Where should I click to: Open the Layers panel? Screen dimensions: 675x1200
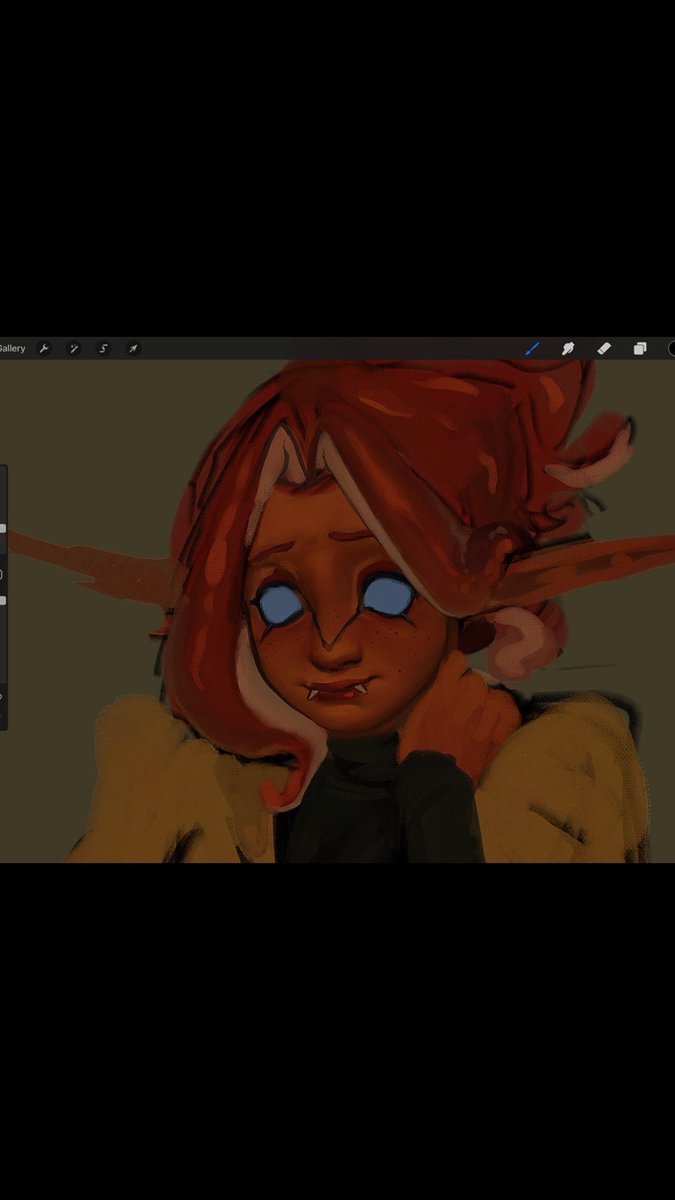tap(640, 349)
